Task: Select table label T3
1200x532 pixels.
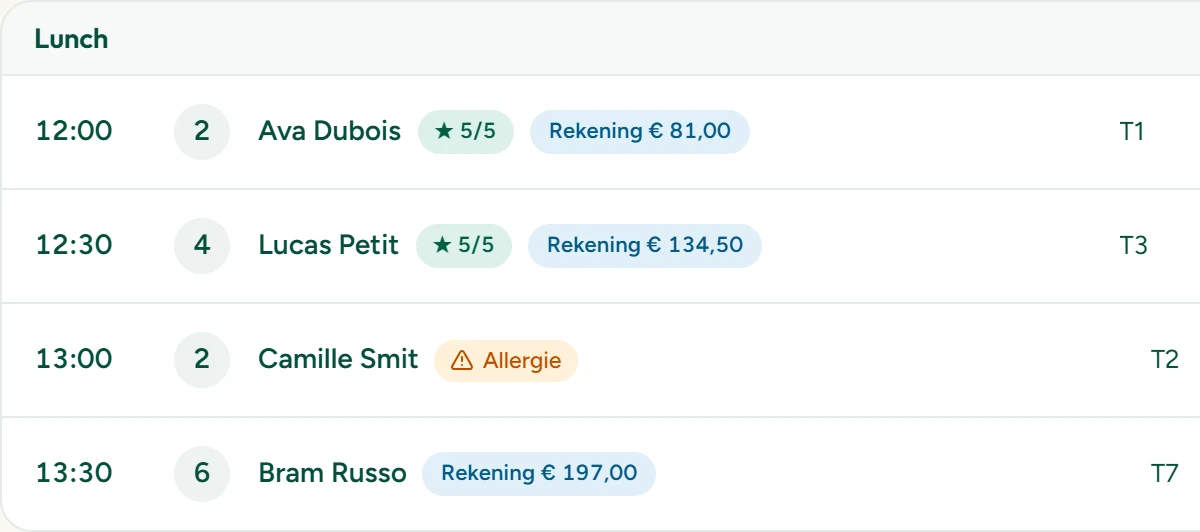Action: coord(1134,246)
